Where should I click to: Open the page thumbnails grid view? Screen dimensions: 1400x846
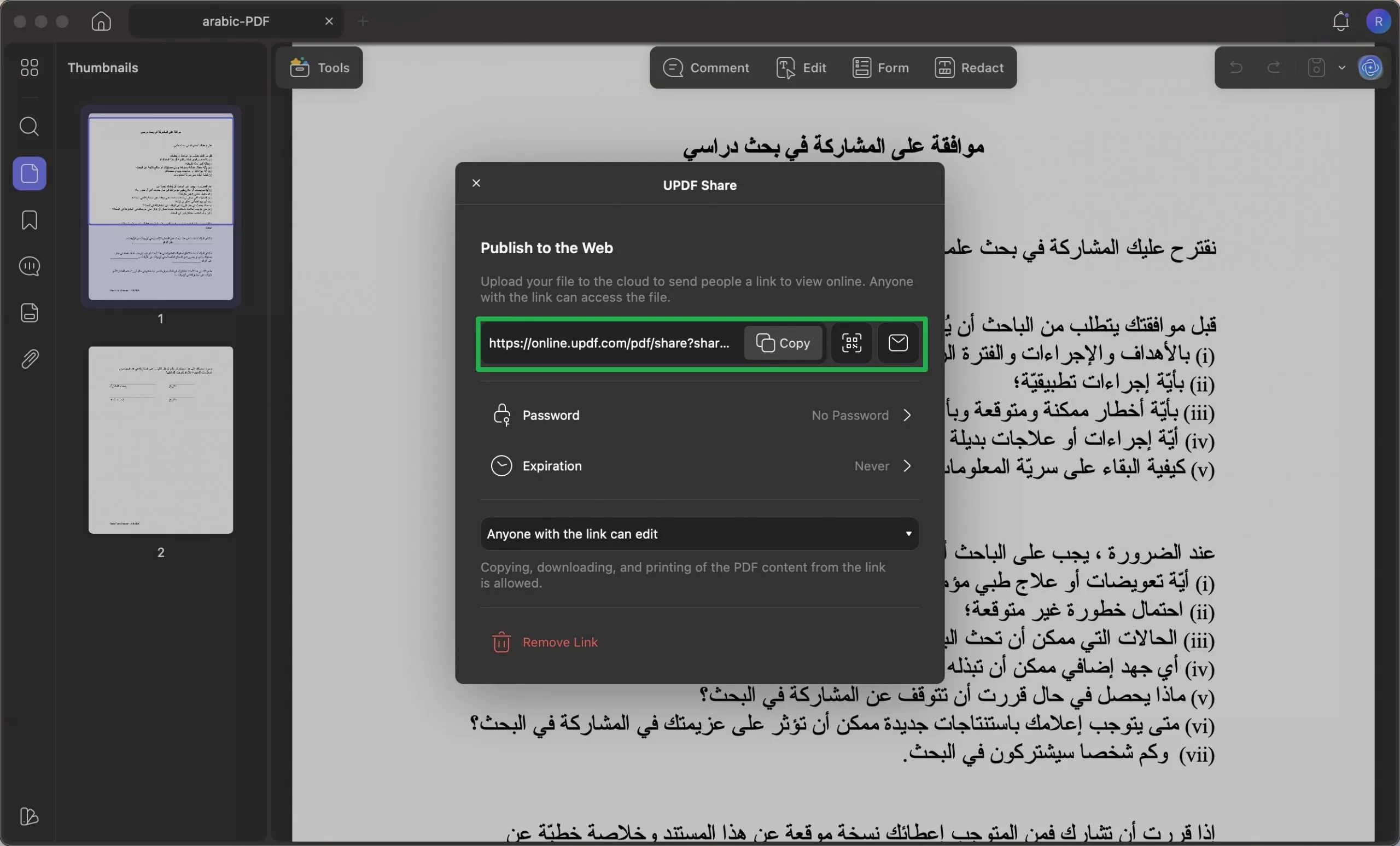pos(29,68)
